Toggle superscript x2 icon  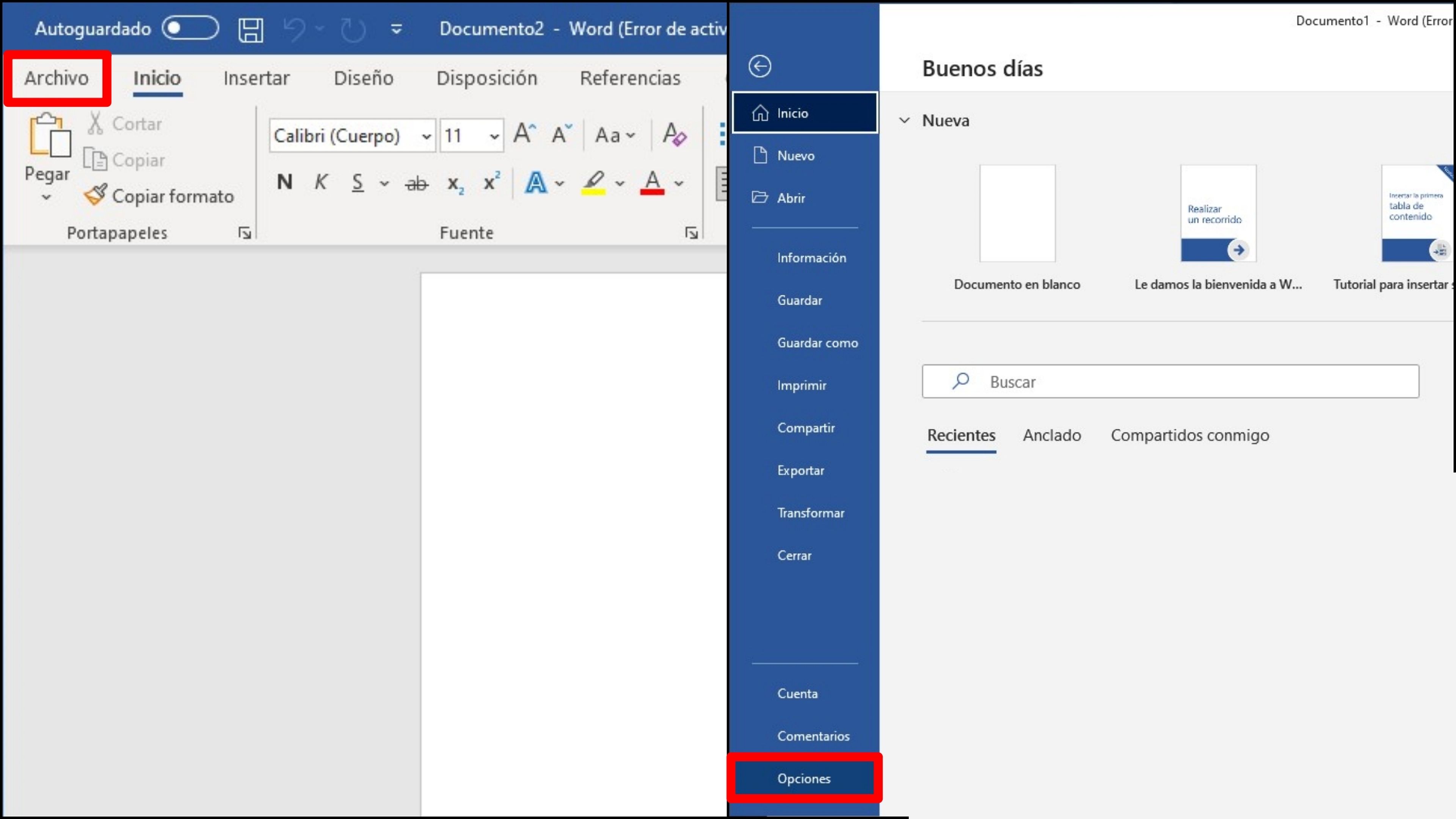tap(492, 182)
